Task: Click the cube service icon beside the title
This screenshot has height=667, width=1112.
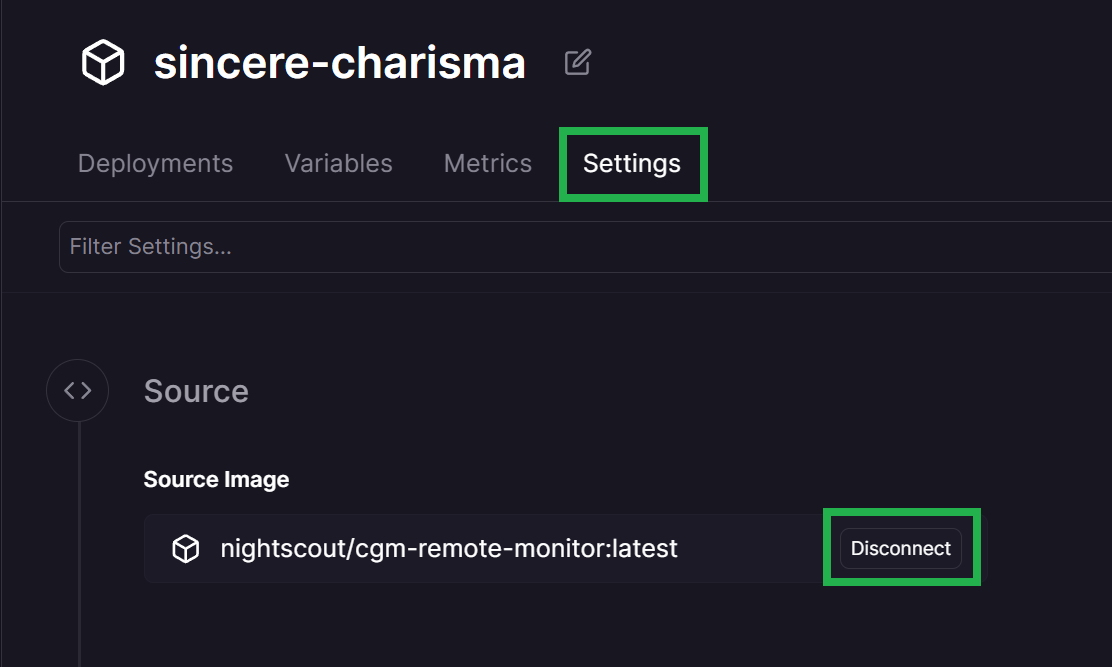Action: tap(103, 62)
